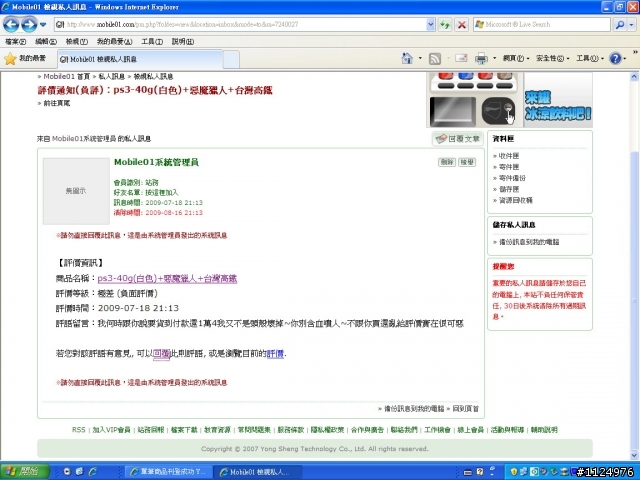Open the 我的最愛(A) menu
Viewport: 640px width, 480px height.
click(x=114, y=41)
